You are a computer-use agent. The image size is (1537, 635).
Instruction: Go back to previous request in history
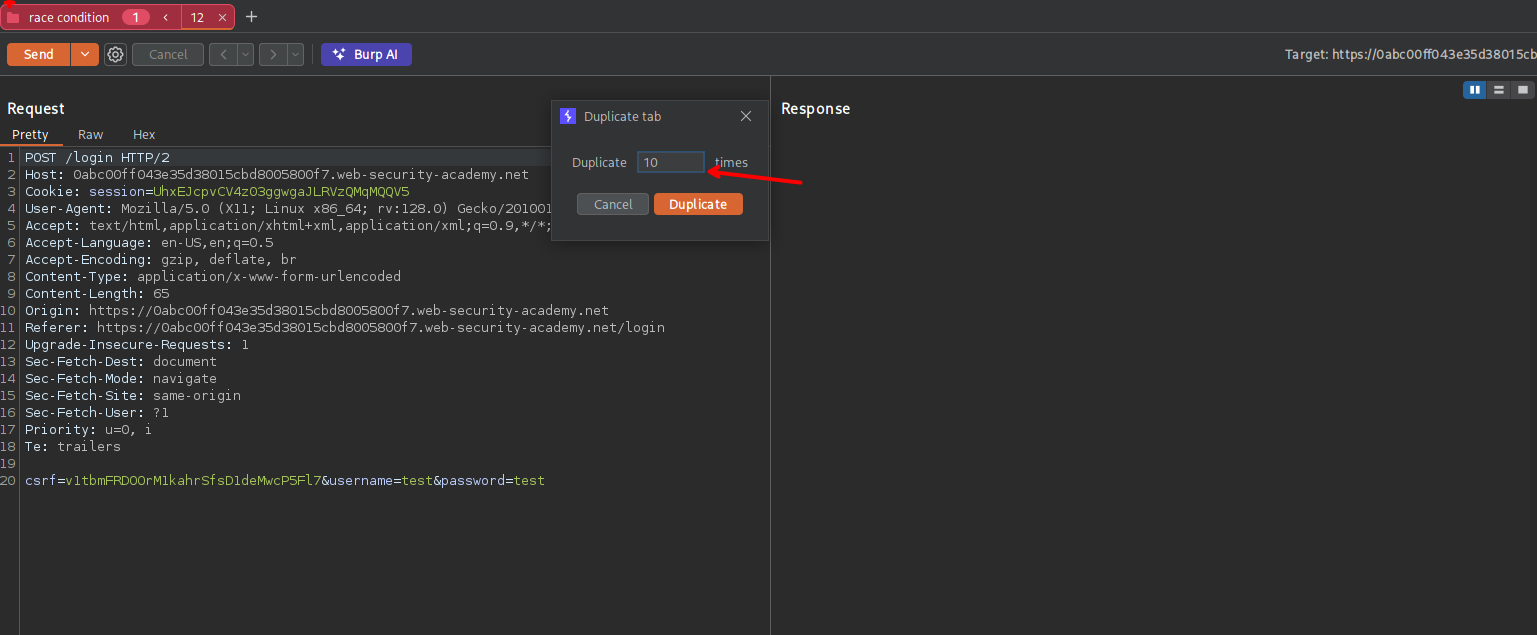pos(223,55)
